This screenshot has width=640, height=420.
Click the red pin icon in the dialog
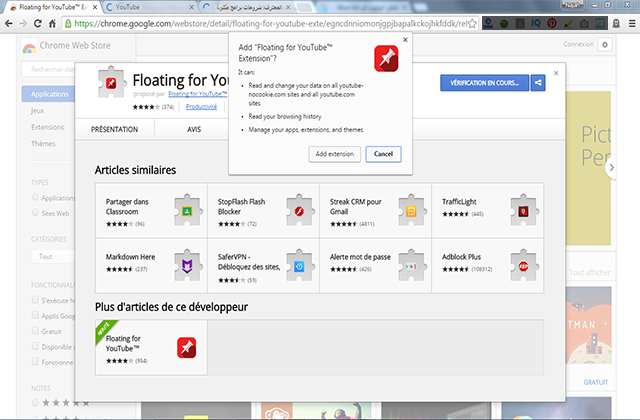[386, 58]
